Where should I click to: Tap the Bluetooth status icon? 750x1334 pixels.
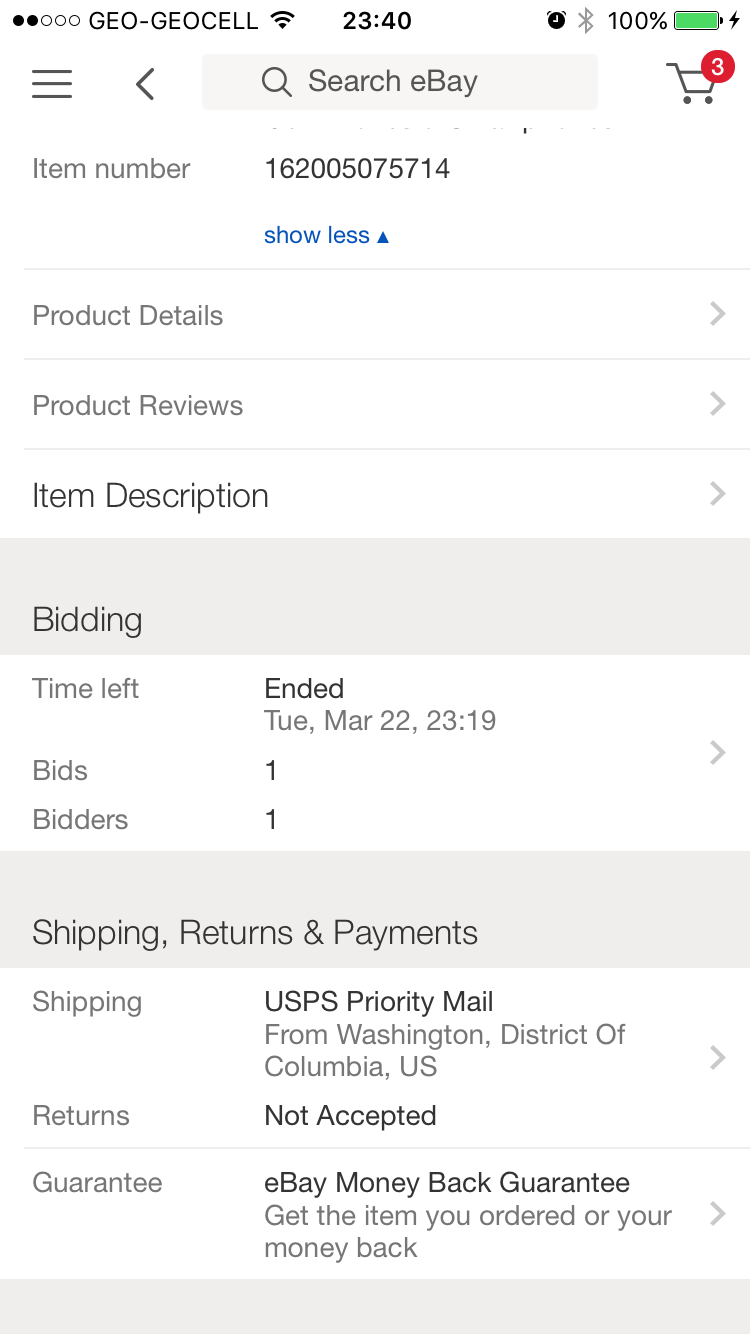586,20
